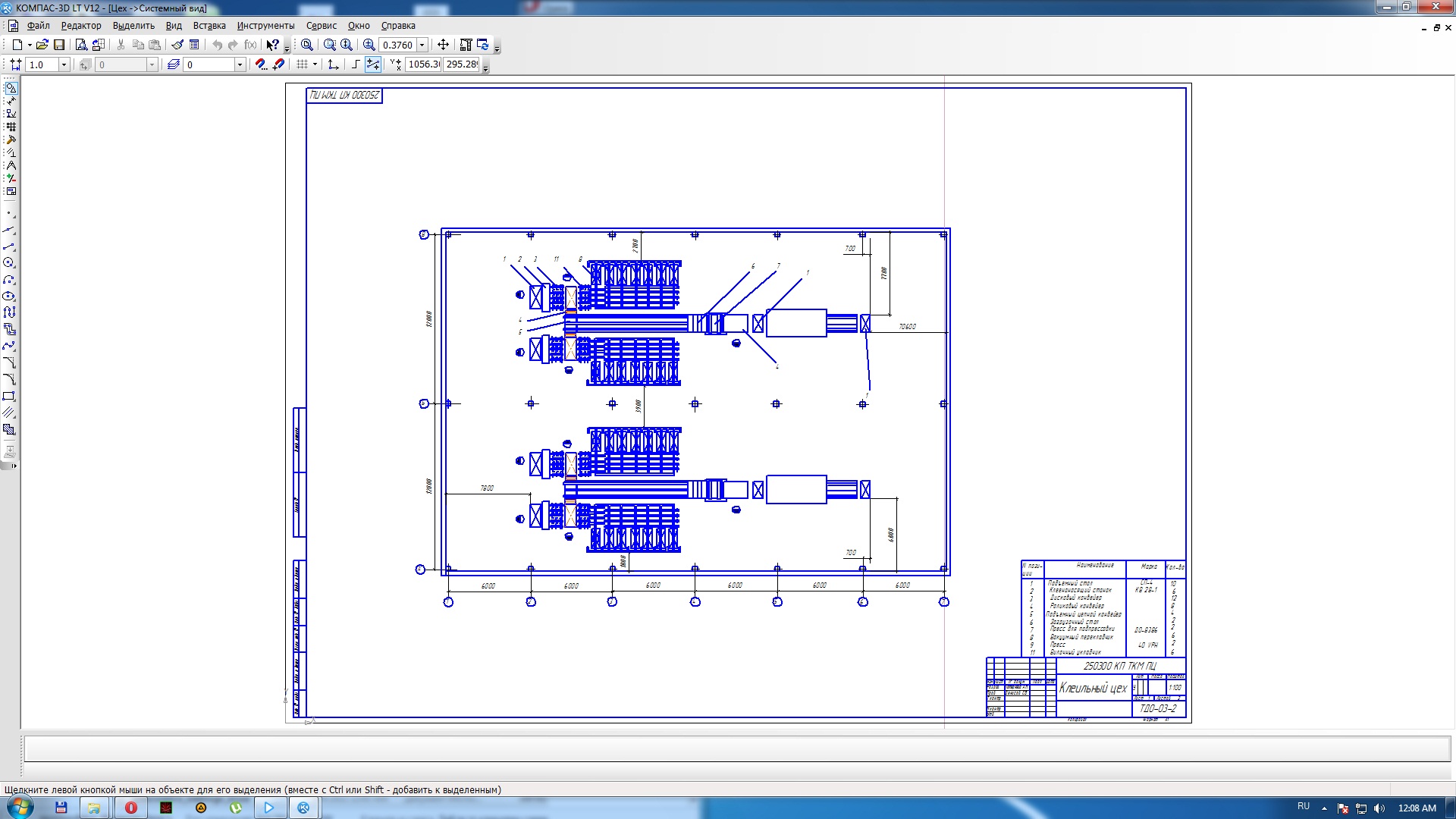This screenshot has width=1456, height=819.
Task: Open the Opera browser taskbar icon
Action: tap(130, 808)
